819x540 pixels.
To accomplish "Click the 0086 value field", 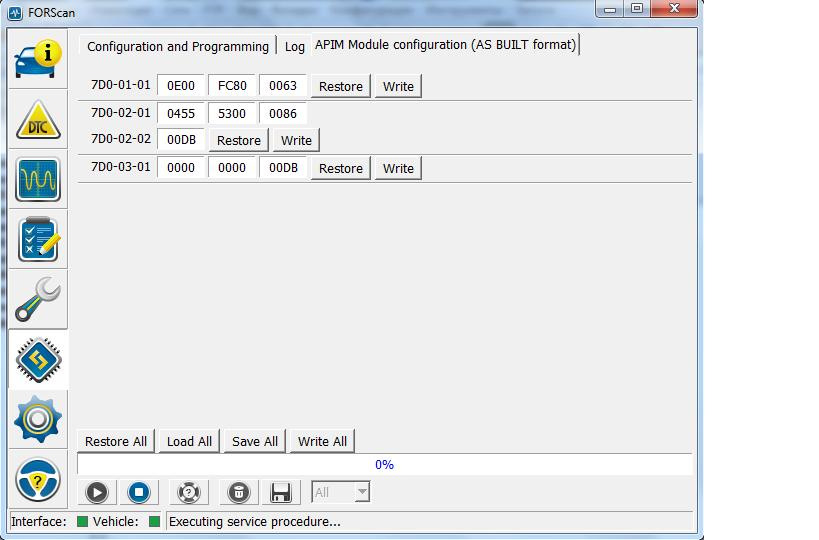I will [283, 113].
